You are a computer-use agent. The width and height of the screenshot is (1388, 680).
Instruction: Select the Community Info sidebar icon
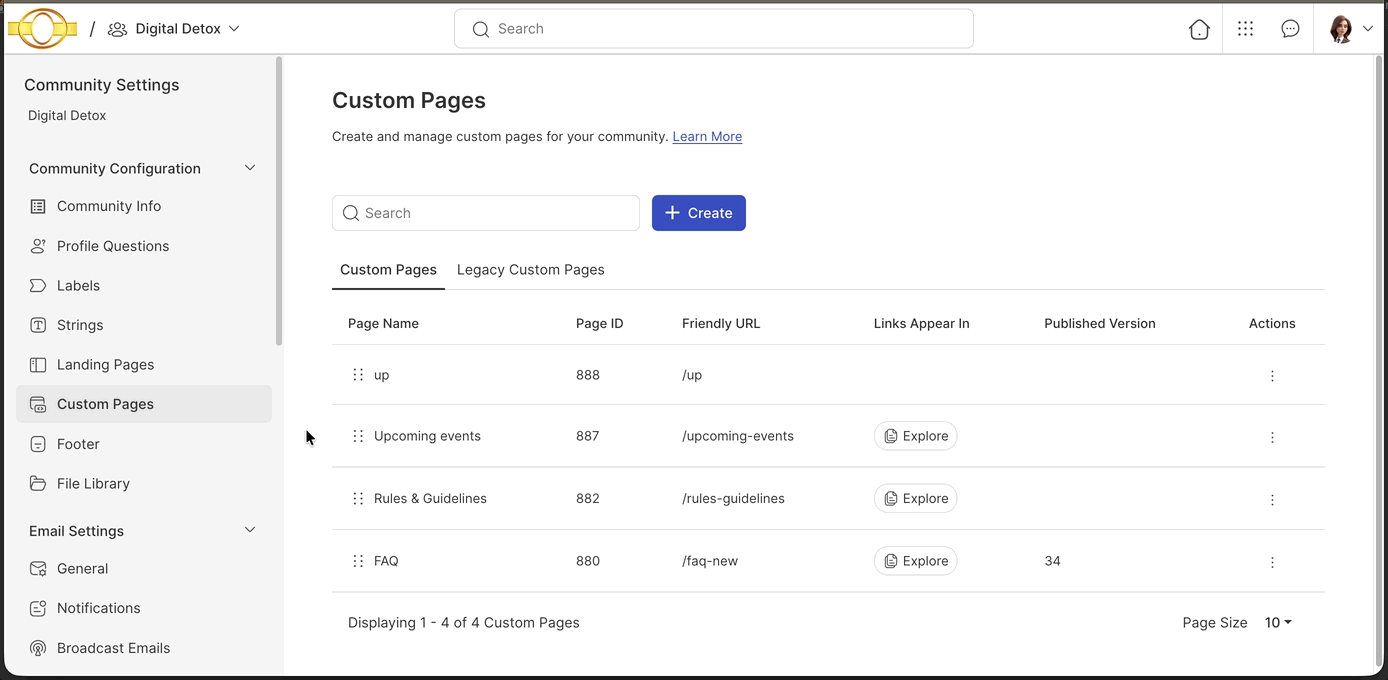click(38, 206)
